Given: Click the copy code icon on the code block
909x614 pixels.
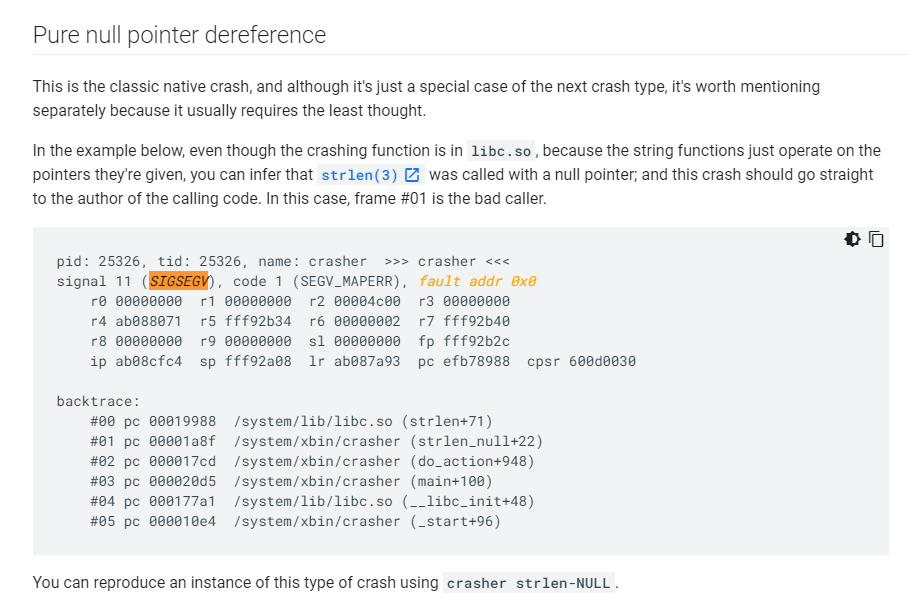Looking at the screenshot, I should [877, 239].
